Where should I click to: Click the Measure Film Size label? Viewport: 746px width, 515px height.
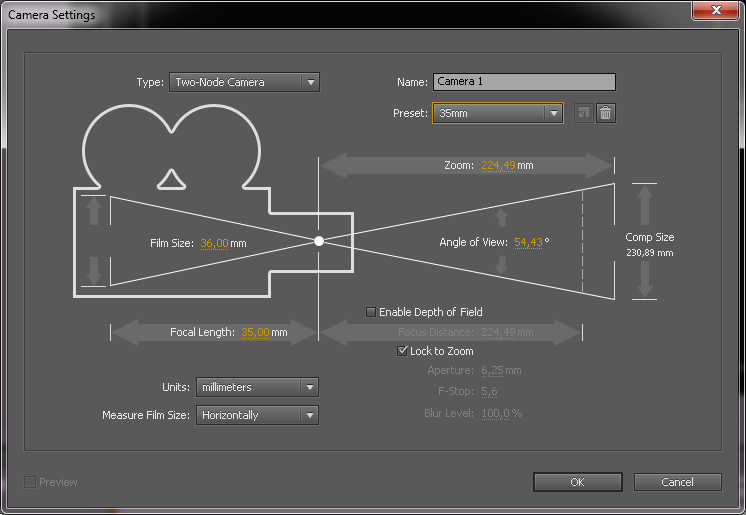coord(146,415)
